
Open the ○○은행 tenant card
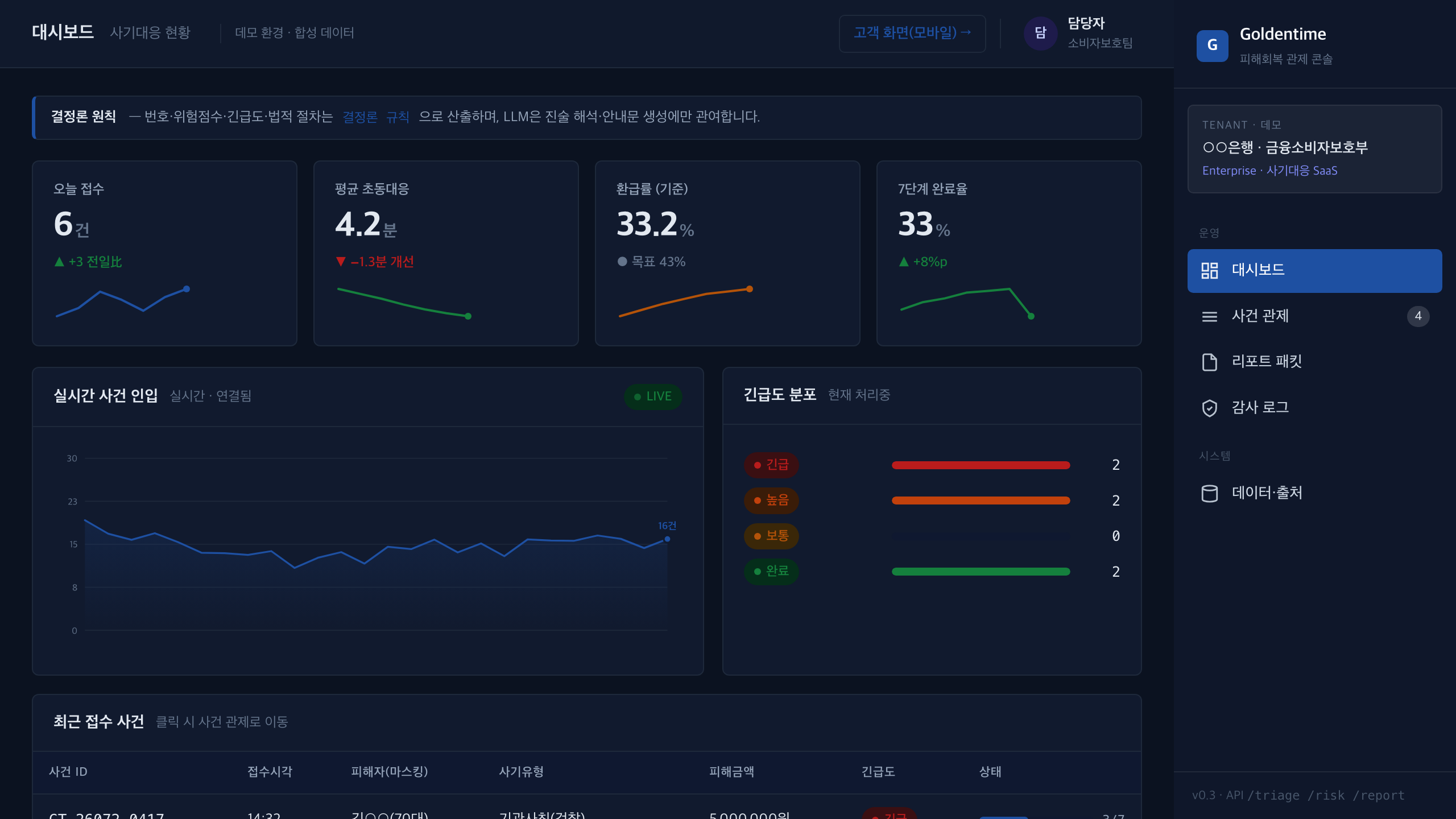tap(1314, 149)
